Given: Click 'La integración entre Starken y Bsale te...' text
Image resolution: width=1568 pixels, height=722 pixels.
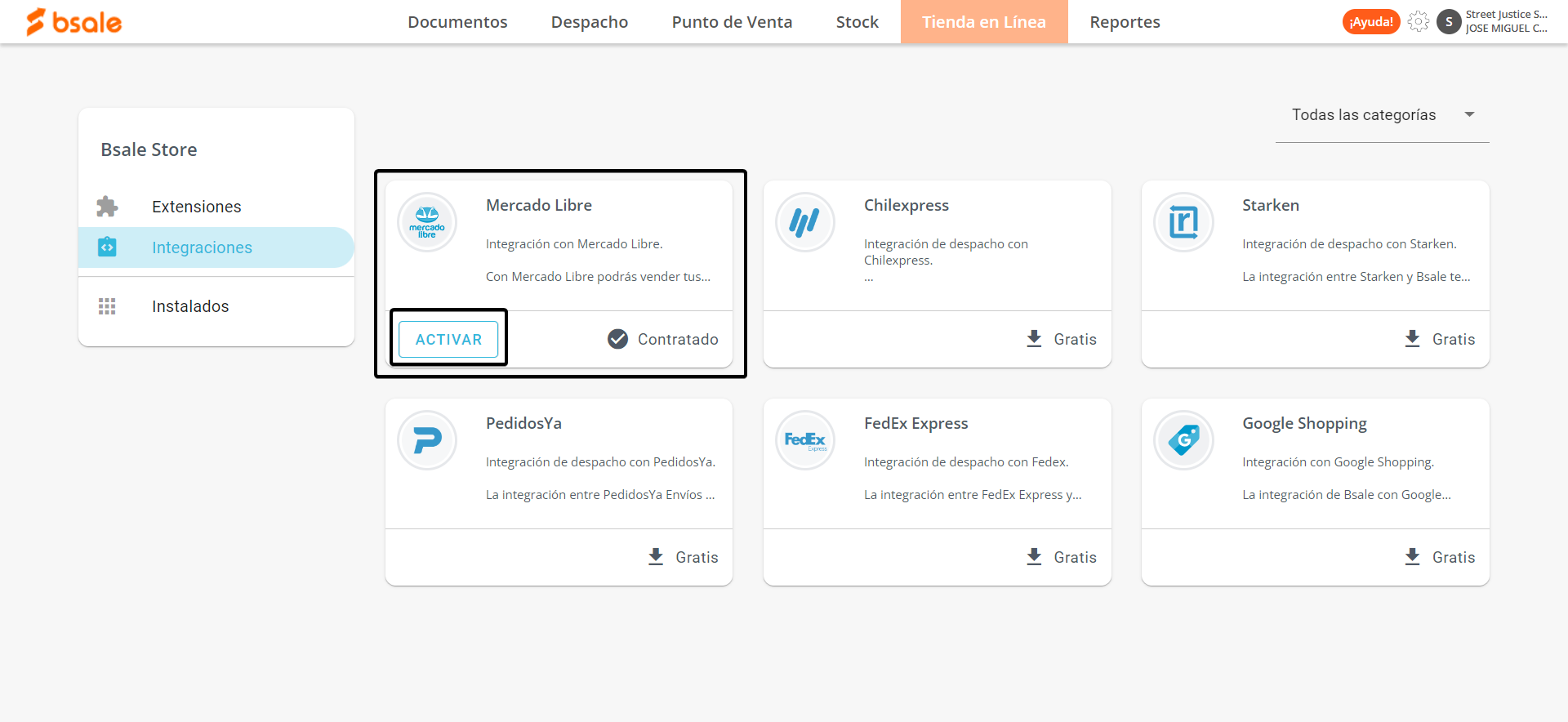Looking at the screenshot, I should (1356, 276).
